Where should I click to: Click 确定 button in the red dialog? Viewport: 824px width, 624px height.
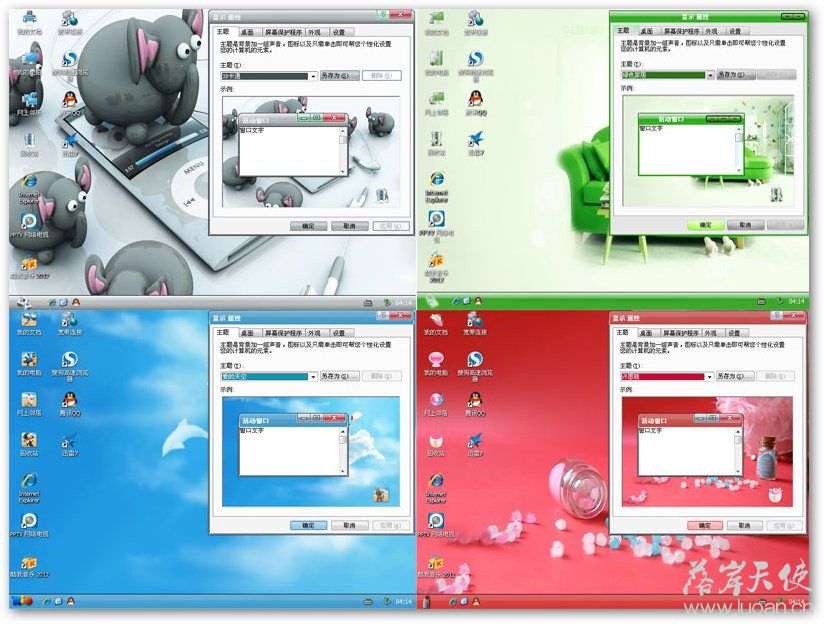[706, 525]
